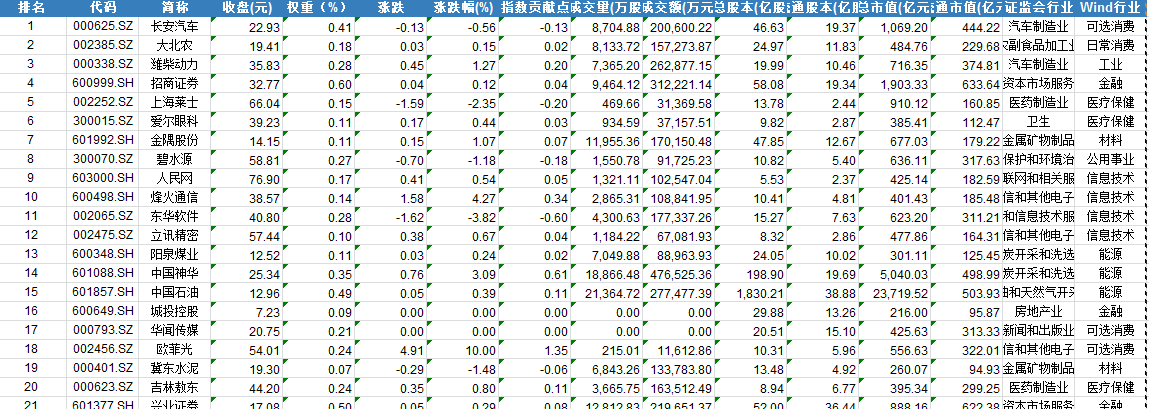Select stock code 000401.SZ cell
The image size is (1149, 409).
pyautogui.click(x=103, y=368)
